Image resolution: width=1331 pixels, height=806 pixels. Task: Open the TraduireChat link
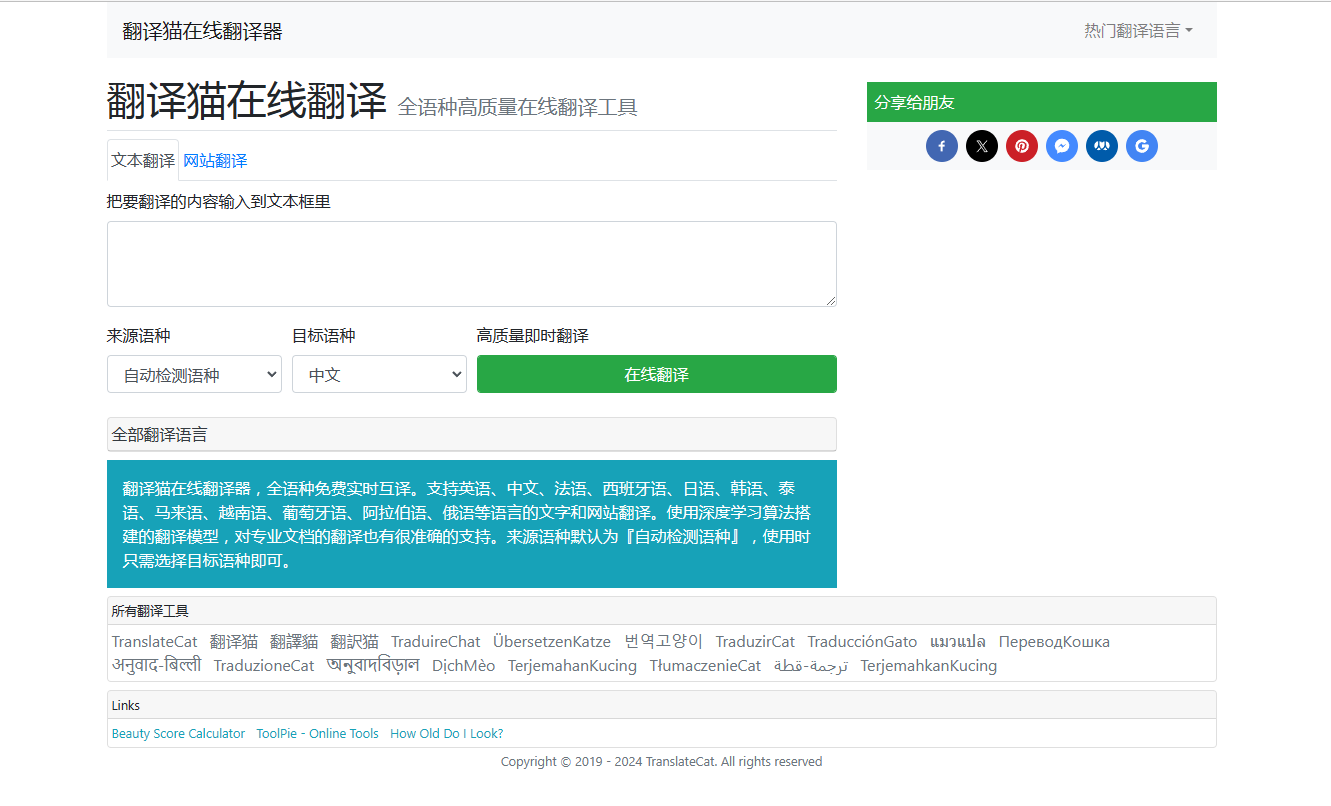[436, 641]
